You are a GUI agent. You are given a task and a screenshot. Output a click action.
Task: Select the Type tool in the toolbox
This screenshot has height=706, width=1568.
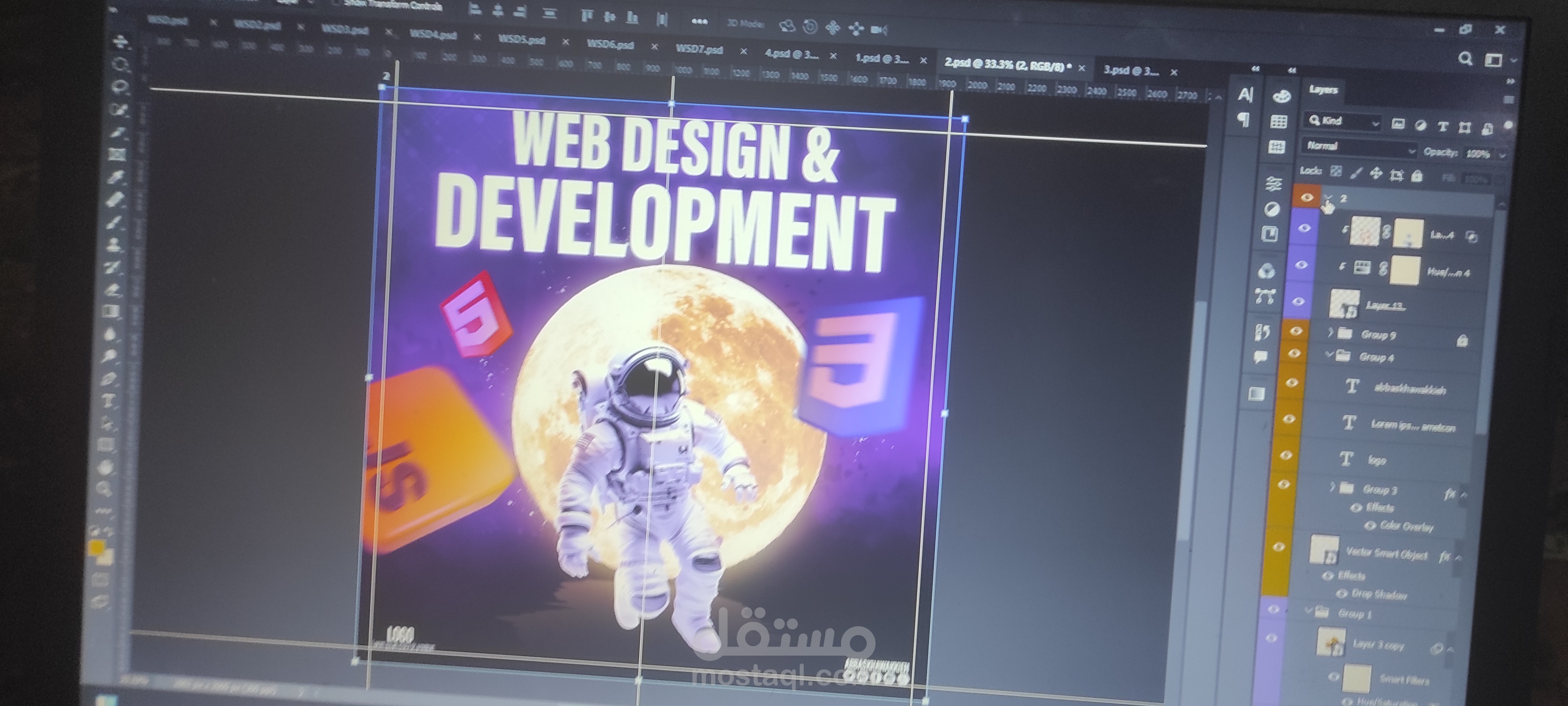[109, 401]
